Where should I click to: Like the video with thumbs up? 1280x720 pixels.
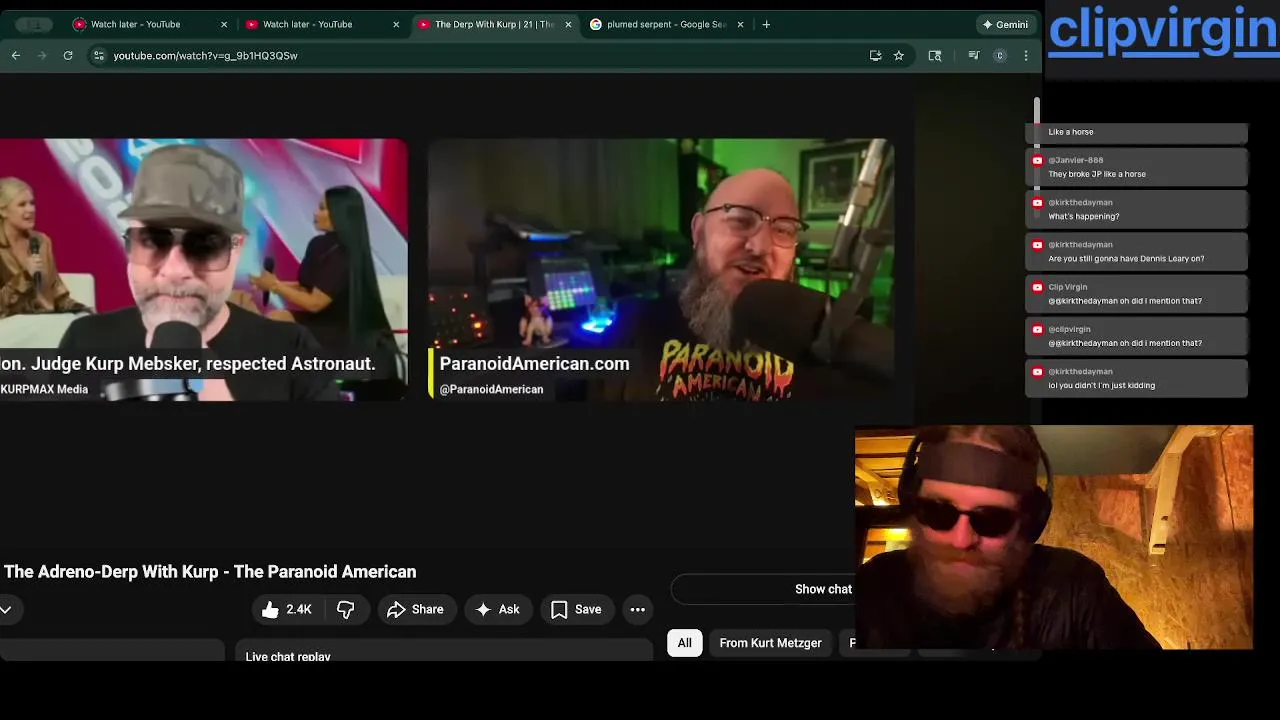287,609
